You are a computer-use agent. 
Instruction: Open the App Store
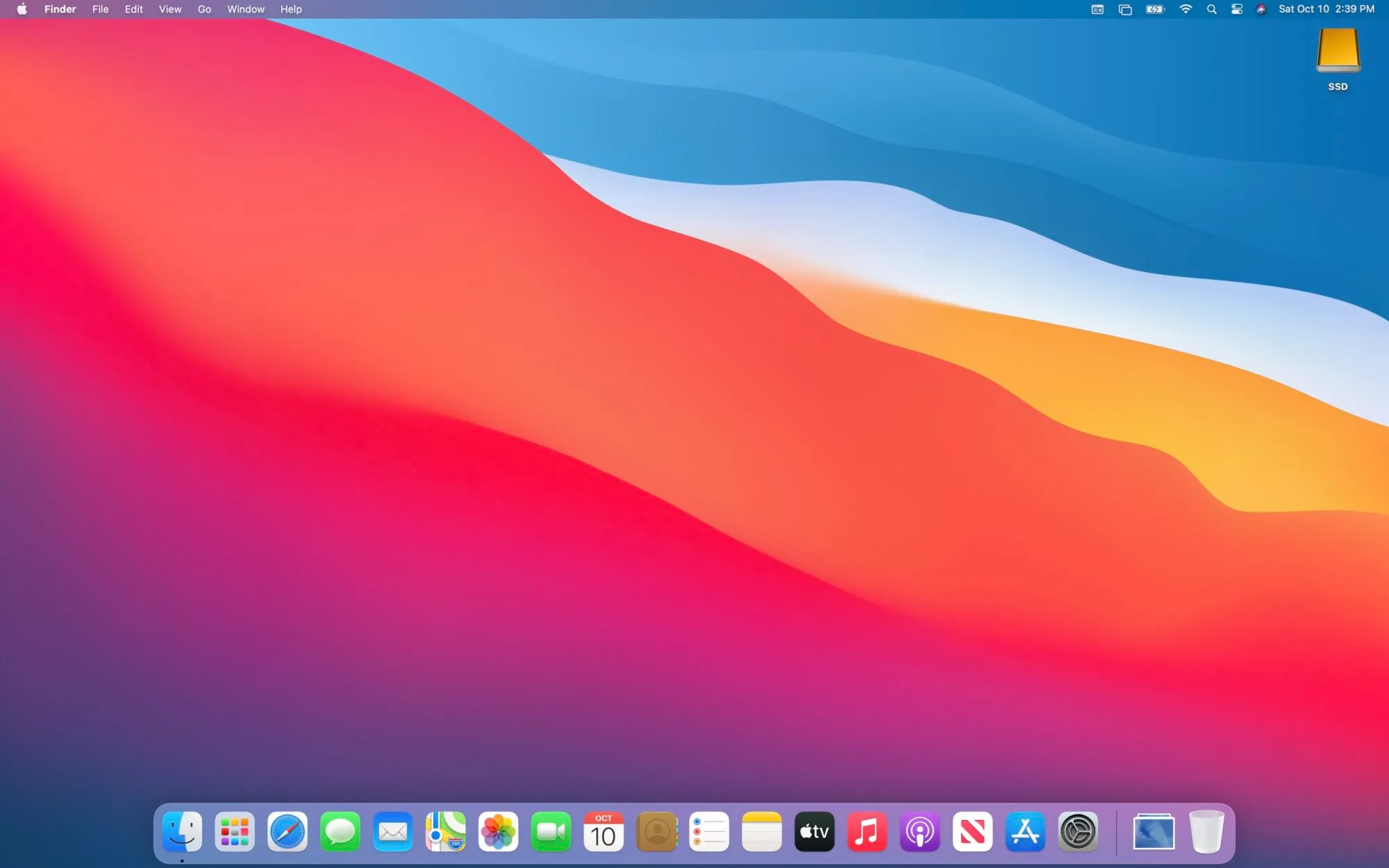(1026, 831)
